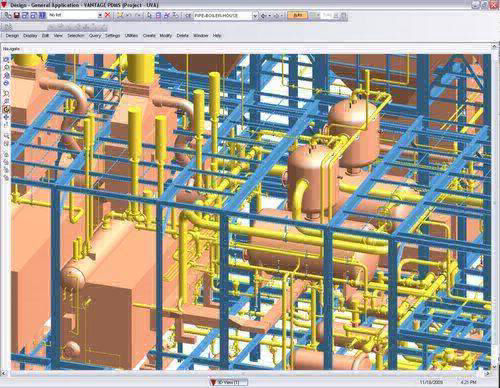Open the Display menu
This screenshot has width=500, height=388.
pos(30,36)
